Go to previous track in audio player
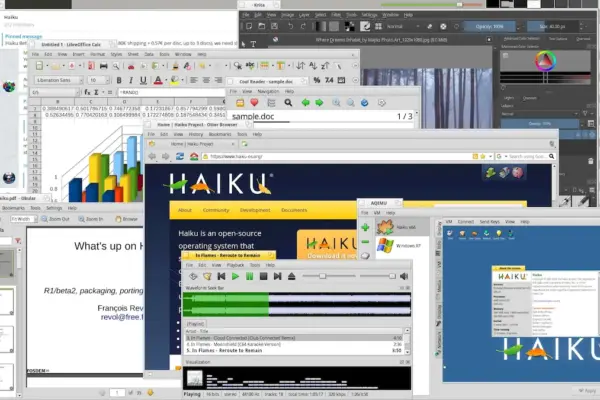 pos(221,276)
